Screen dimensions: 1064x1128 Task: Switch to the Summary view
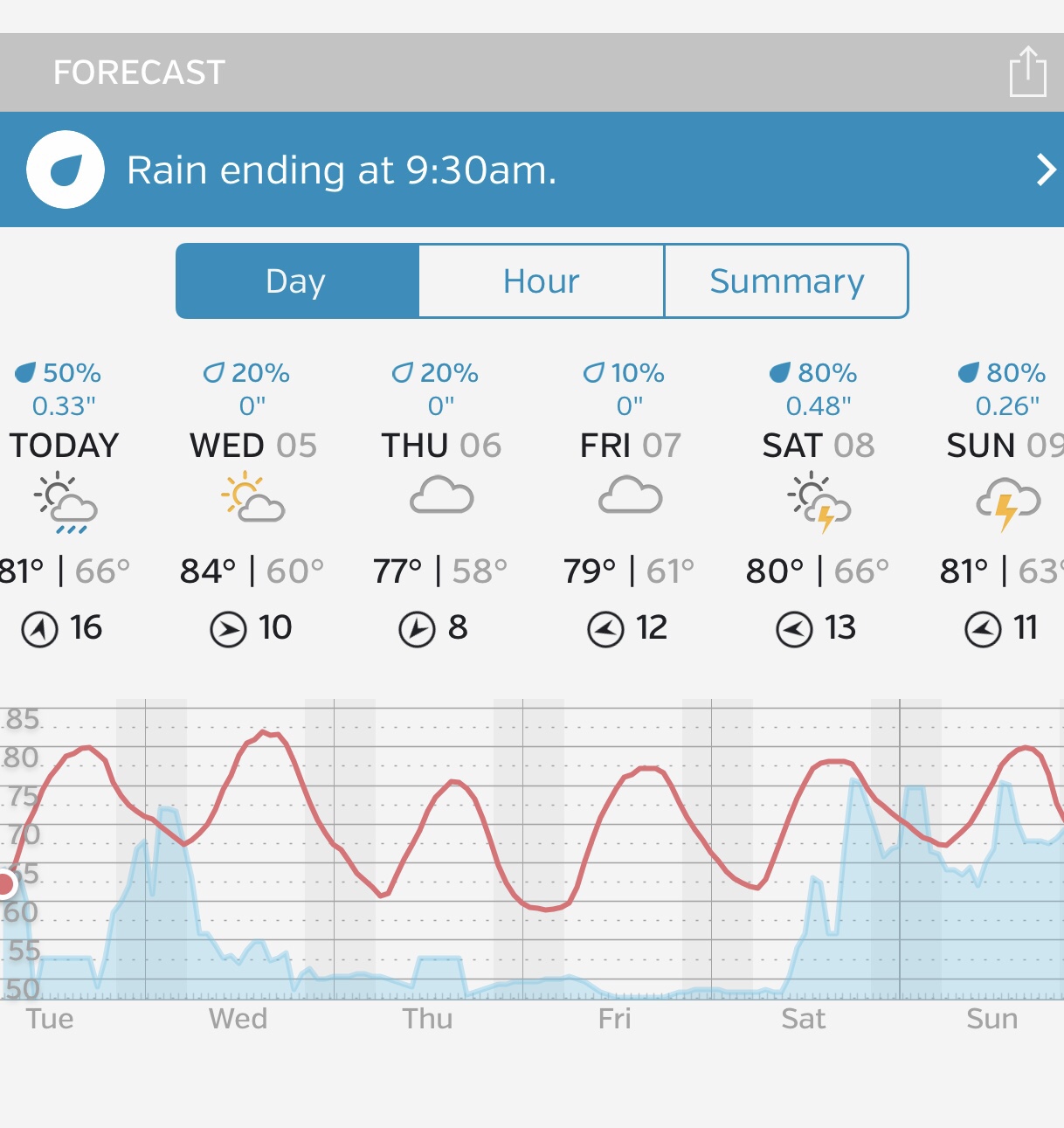point(786,281)
